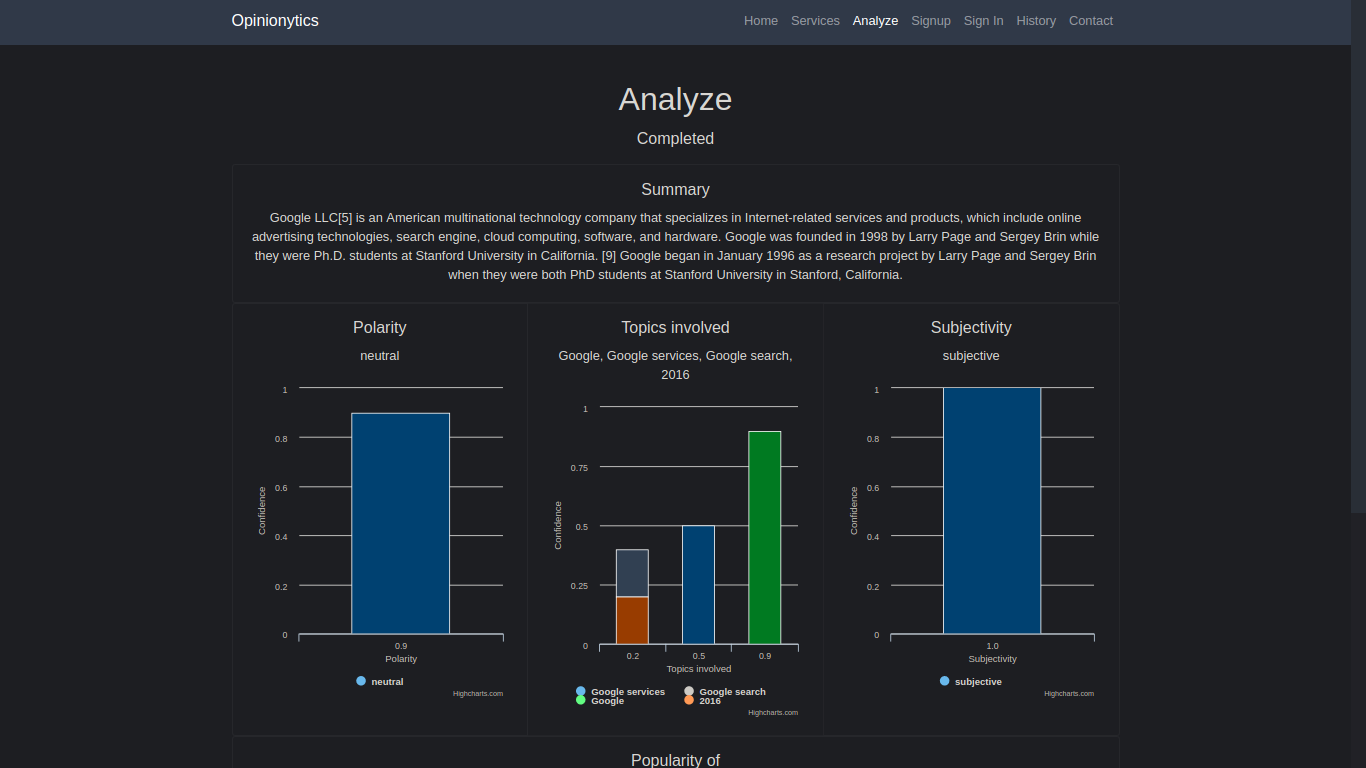Click the Completed status text

[675, 138]
